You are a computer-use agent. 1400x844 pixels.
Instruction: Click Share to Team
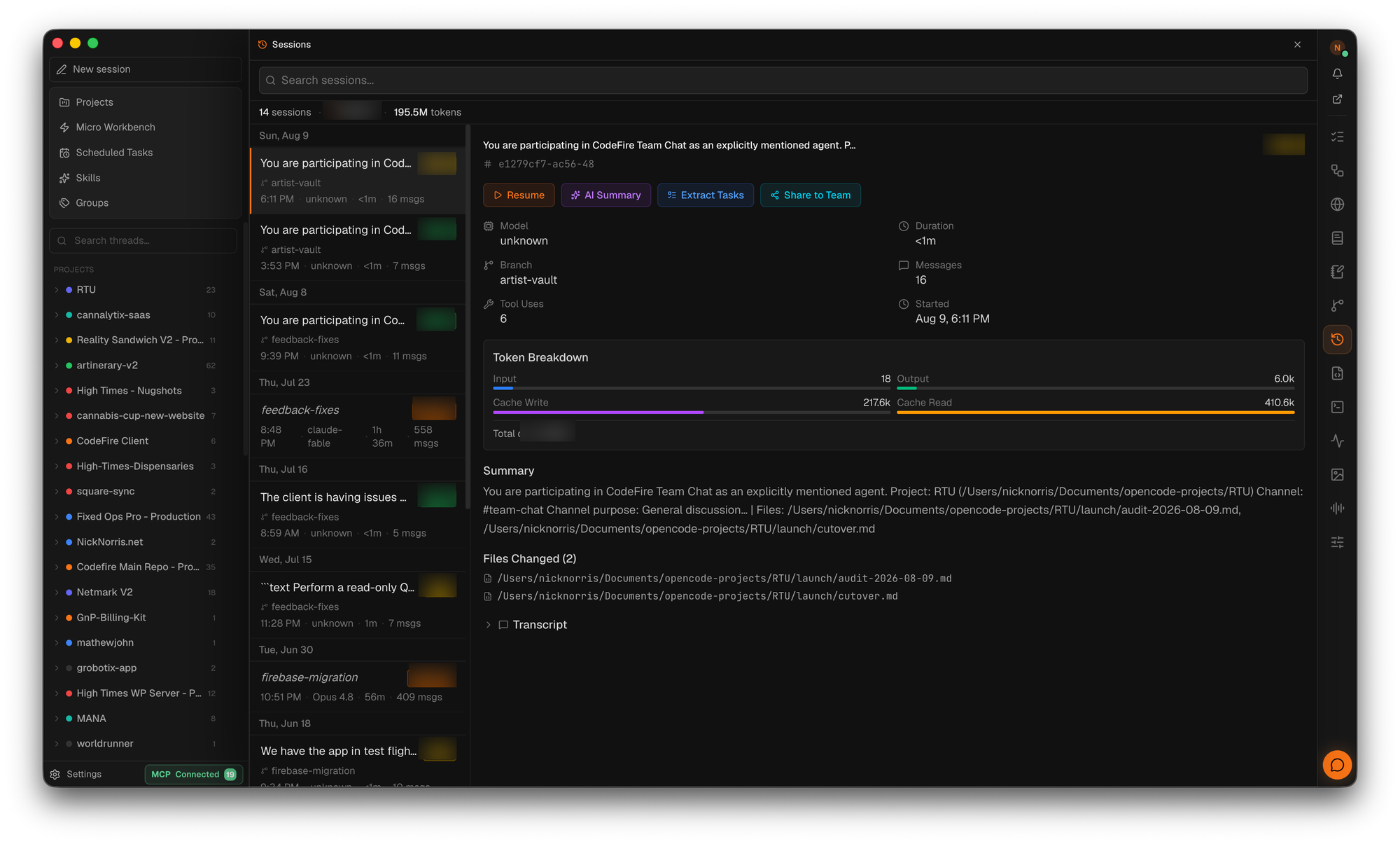point(811,195)
